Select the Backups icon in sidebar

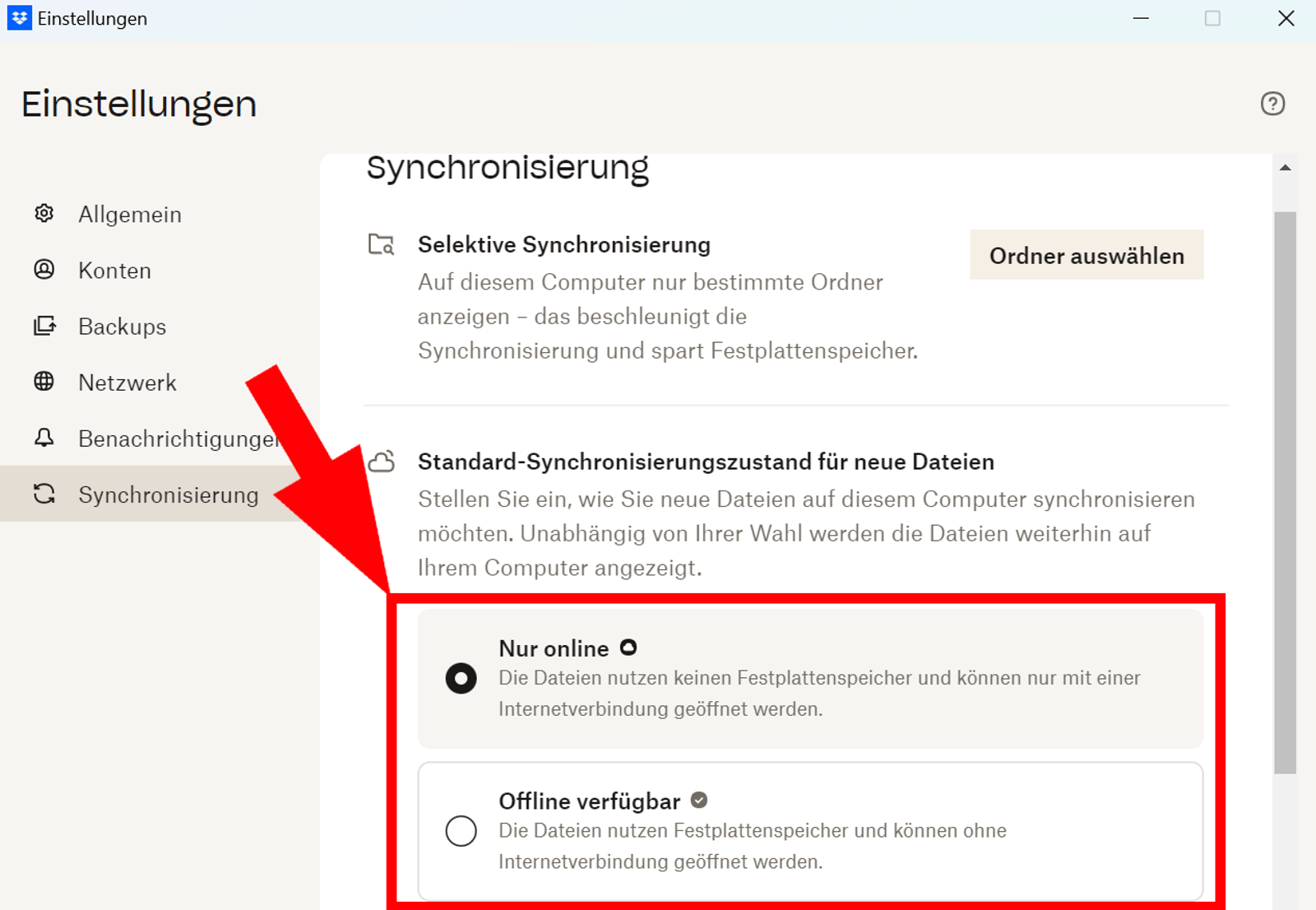coord(43,326)
